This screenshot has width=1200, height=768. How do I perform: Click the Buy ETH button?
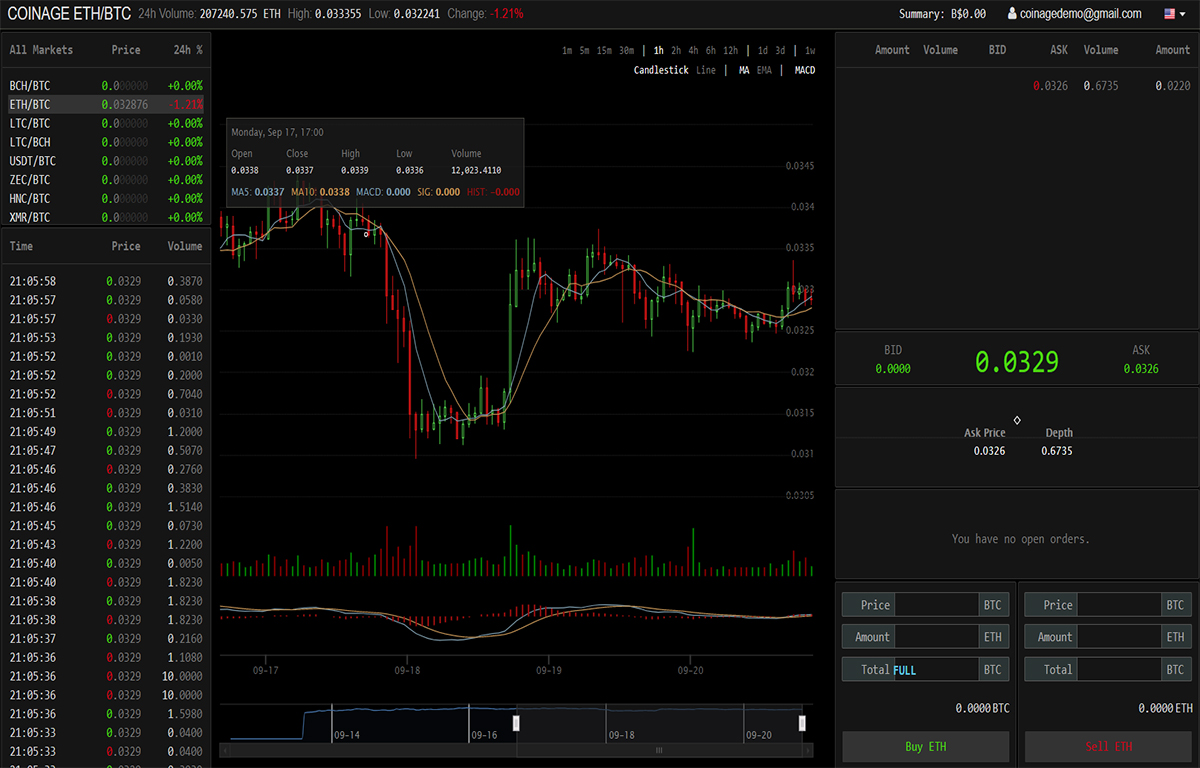(925, 747)
